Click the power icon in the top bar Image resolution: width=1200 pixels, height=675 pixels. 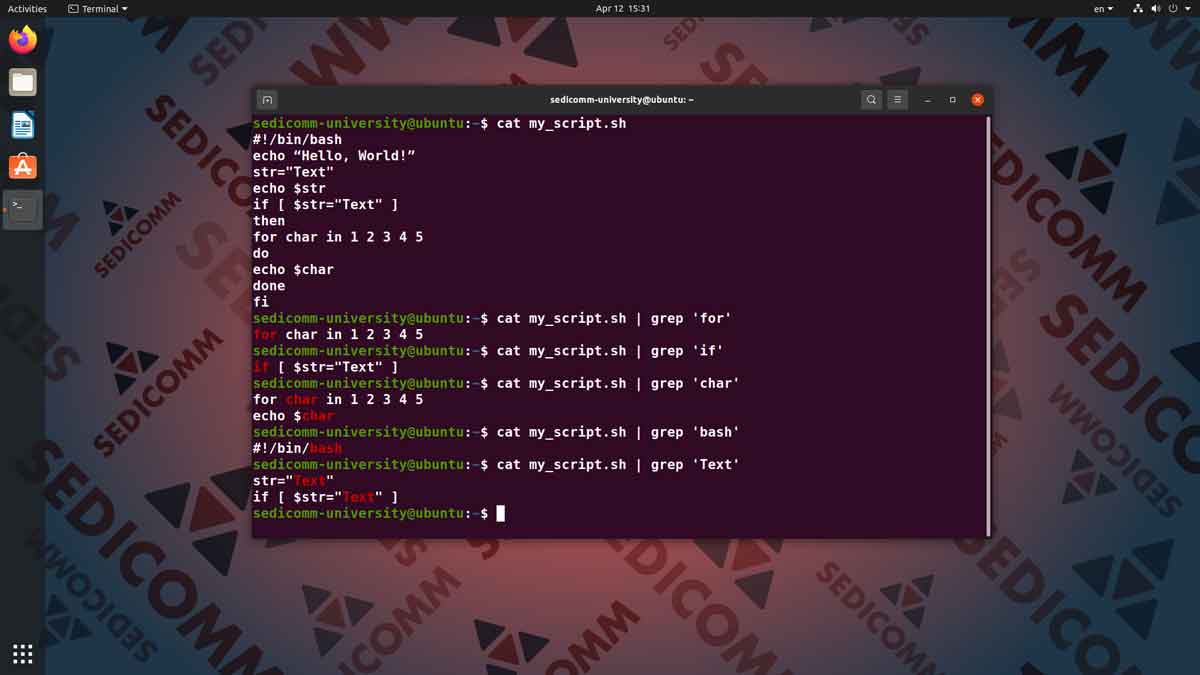click(1172, 9)
